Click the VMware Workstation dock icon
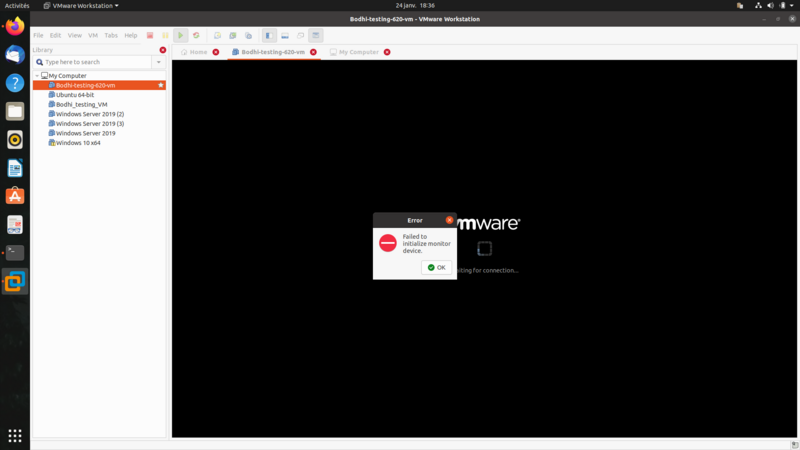The image size is (800, 450). (x=15, y=281)
